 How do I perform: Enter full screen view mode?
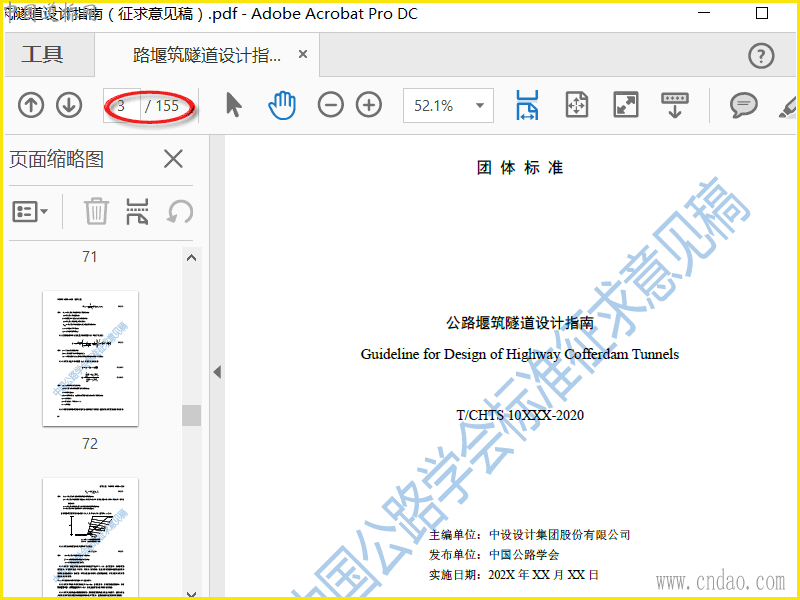626,105
